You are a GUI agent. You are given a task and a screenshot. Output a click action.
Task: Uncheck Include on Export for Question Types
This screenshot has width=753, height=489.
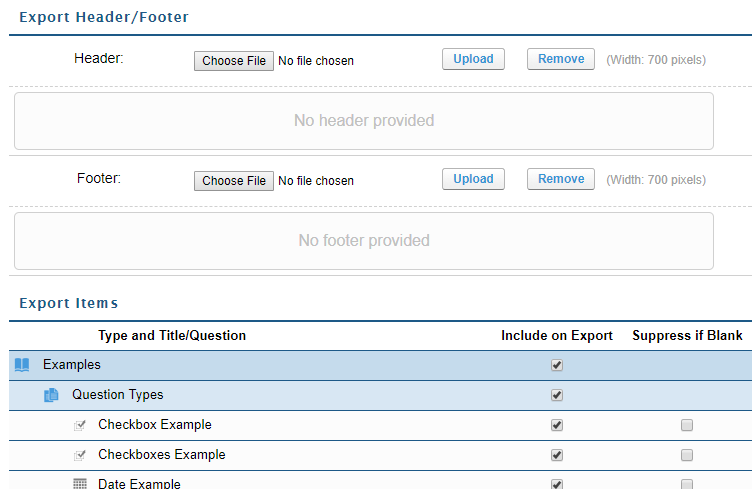click(557, 395)
